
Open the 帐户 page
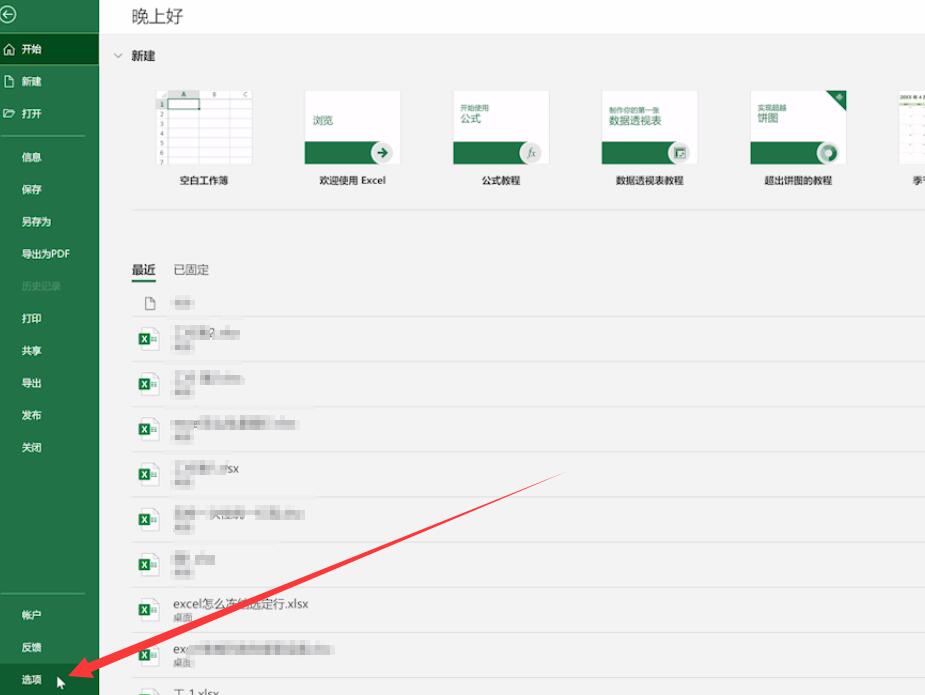[x=31, y=615]
